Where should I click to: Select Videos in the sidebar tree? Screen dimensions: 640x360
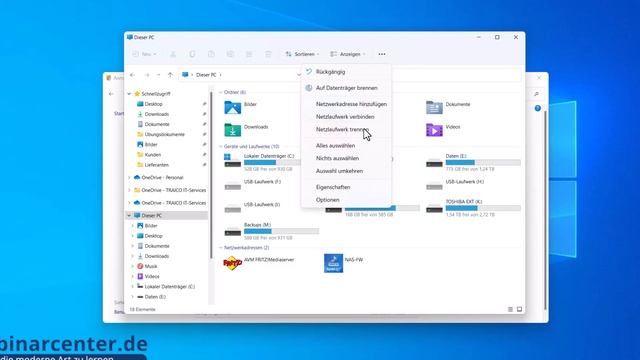click(148, 276)
